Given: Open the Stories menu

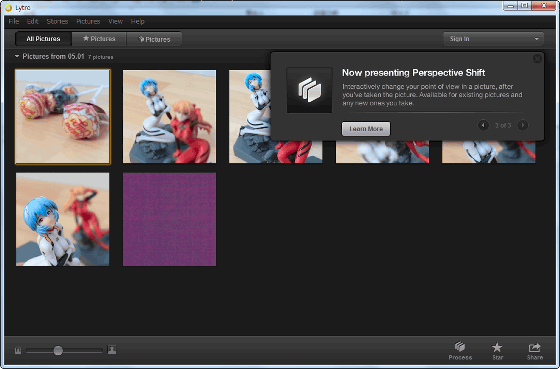Looking at the screenshot, I should tap(57, 21).
